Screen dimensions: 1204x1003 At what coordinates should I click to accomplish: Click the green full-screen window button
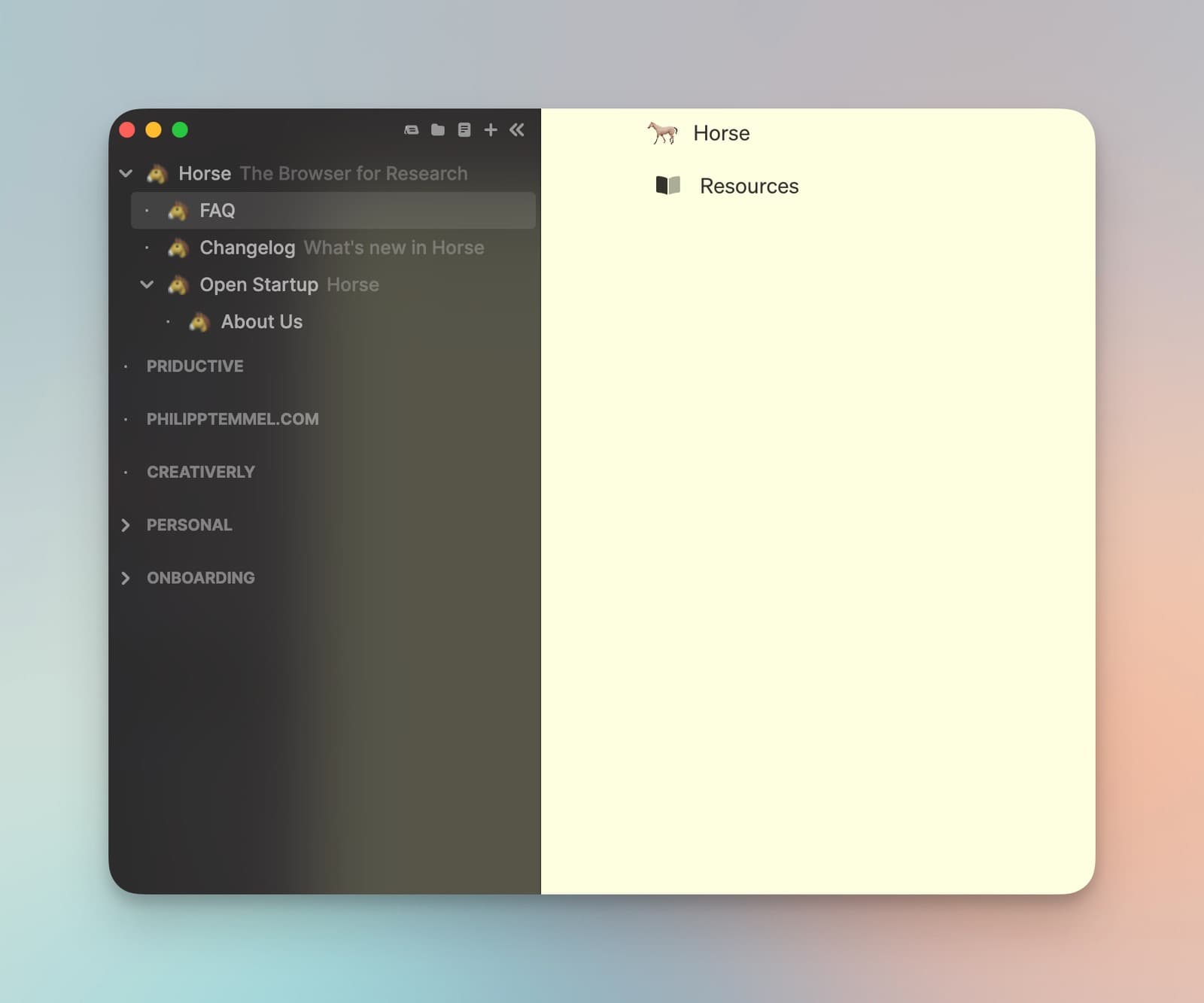(x=180, y=130)
